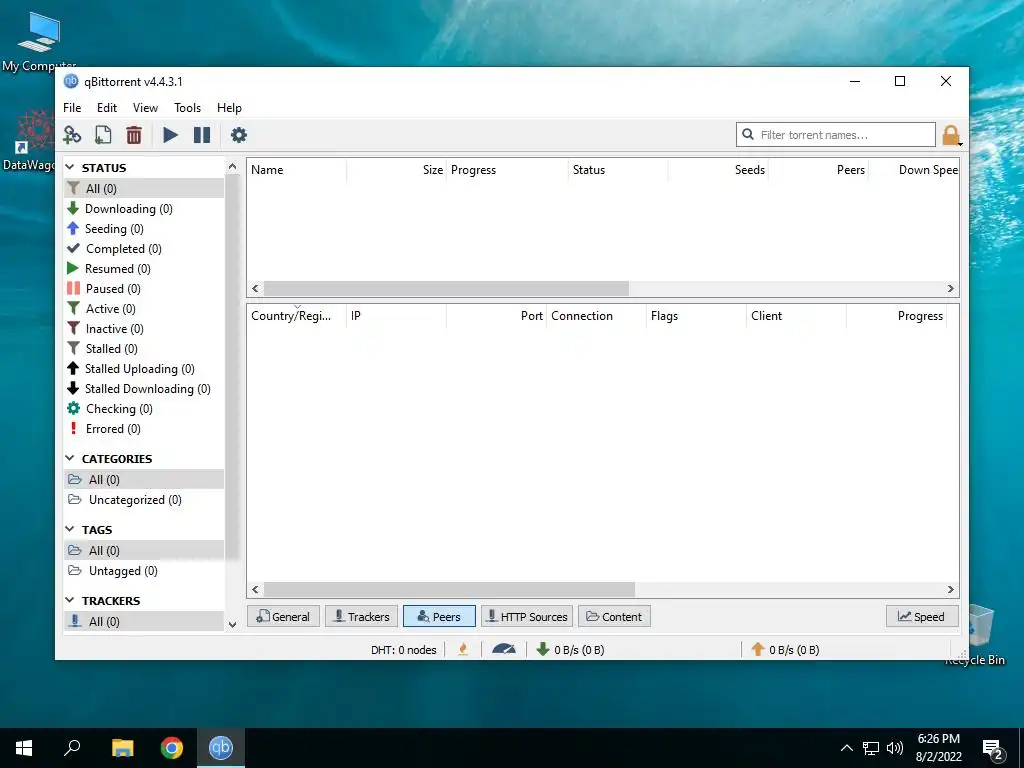The height and width of the screenshot is (768, 1024).
Task: Switch to the Content tab
Action: pyautogui.click(x=614, y=616)
